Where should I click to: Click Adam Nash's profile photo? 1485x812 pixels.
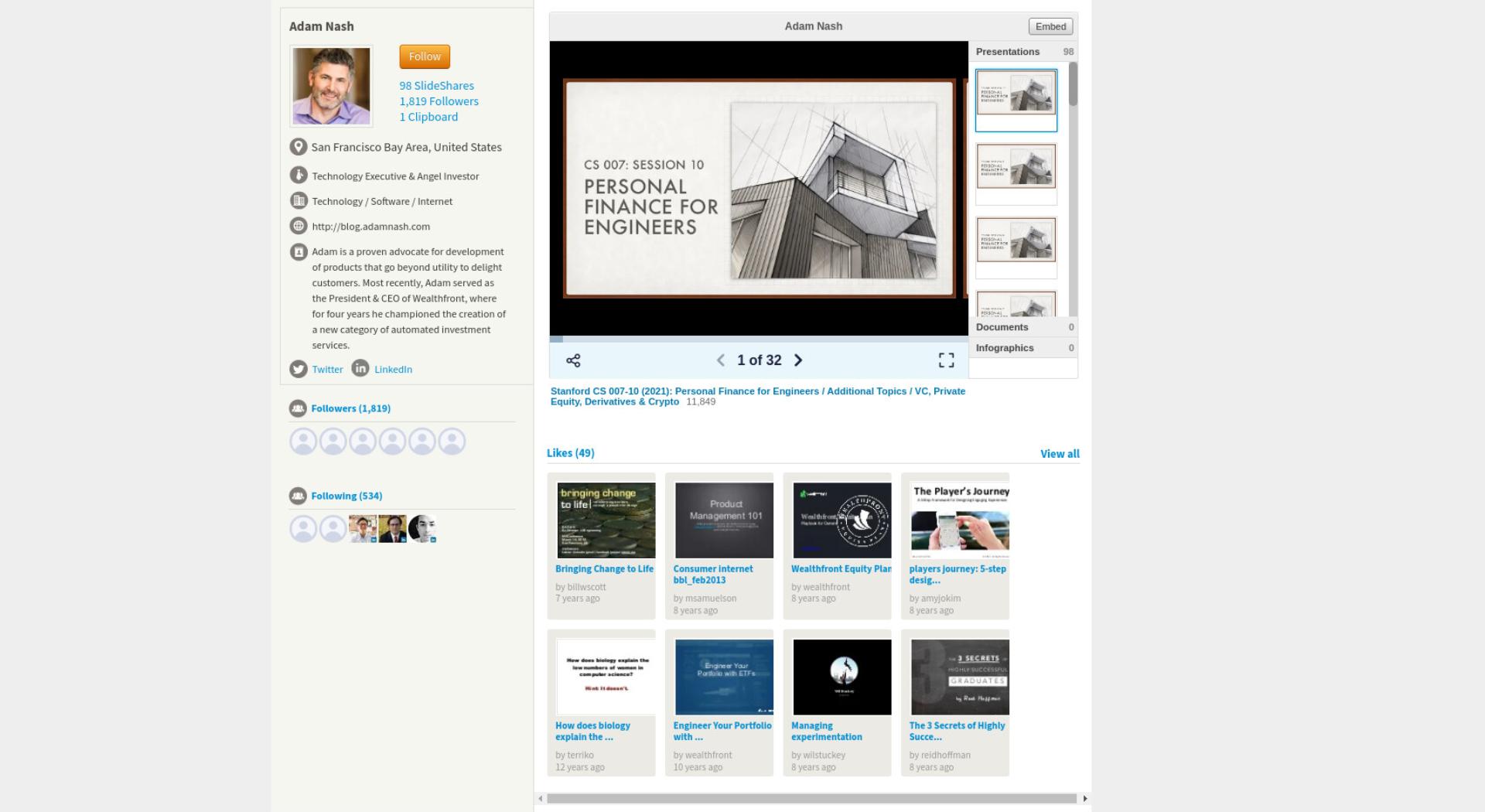(x=331, y=87)
